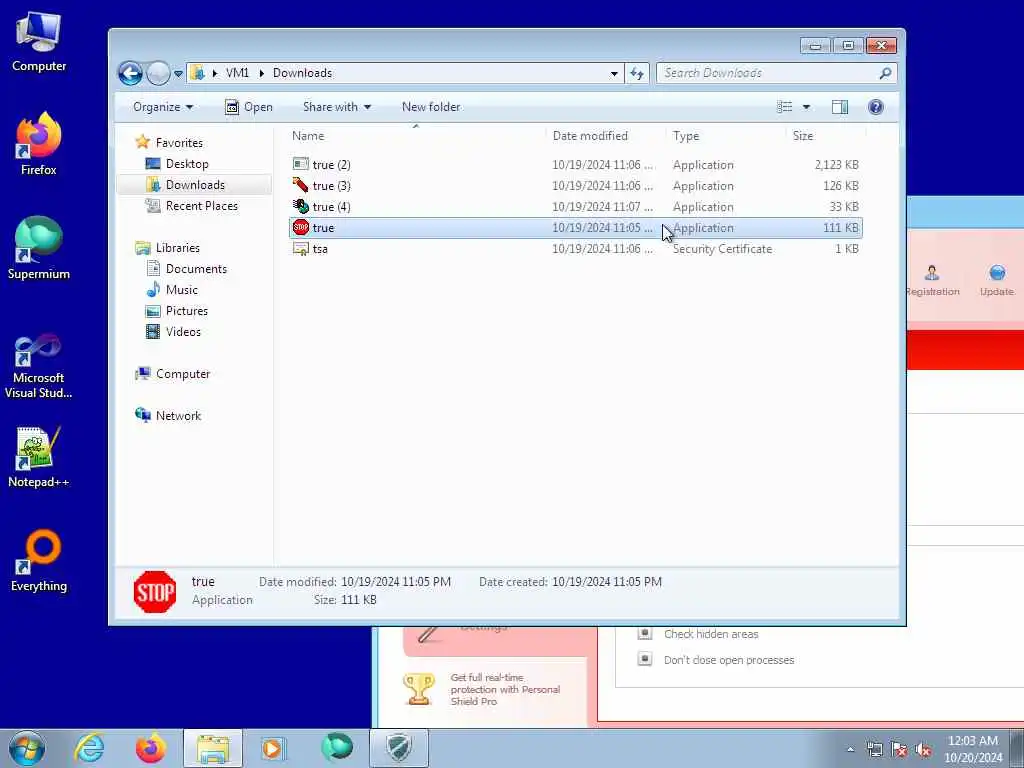Open the Action Center flag tray icon
Viewport: 1024px width, 768px height.
point(899,750)
